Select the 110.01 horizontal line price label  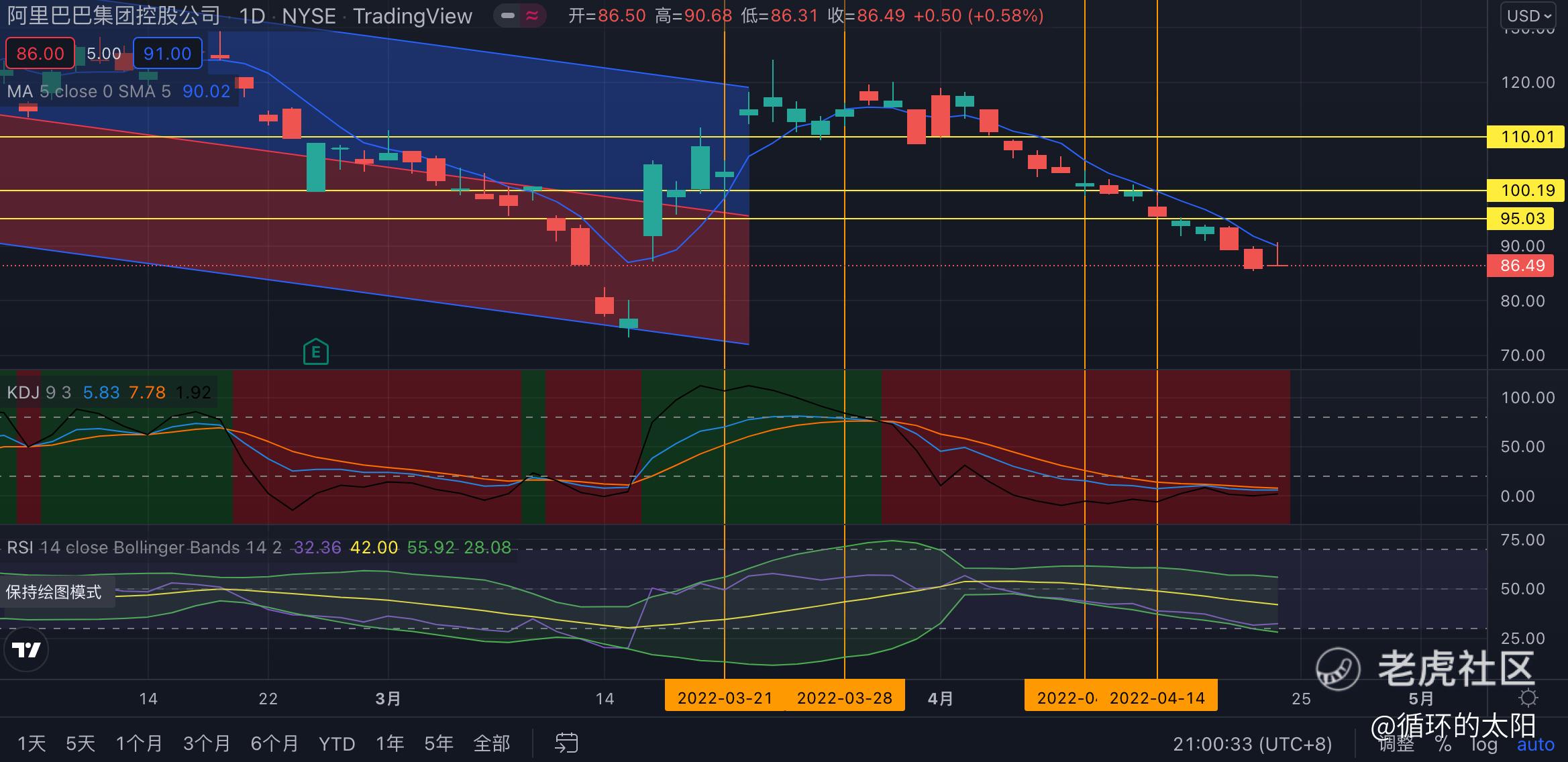point(1527,137)
